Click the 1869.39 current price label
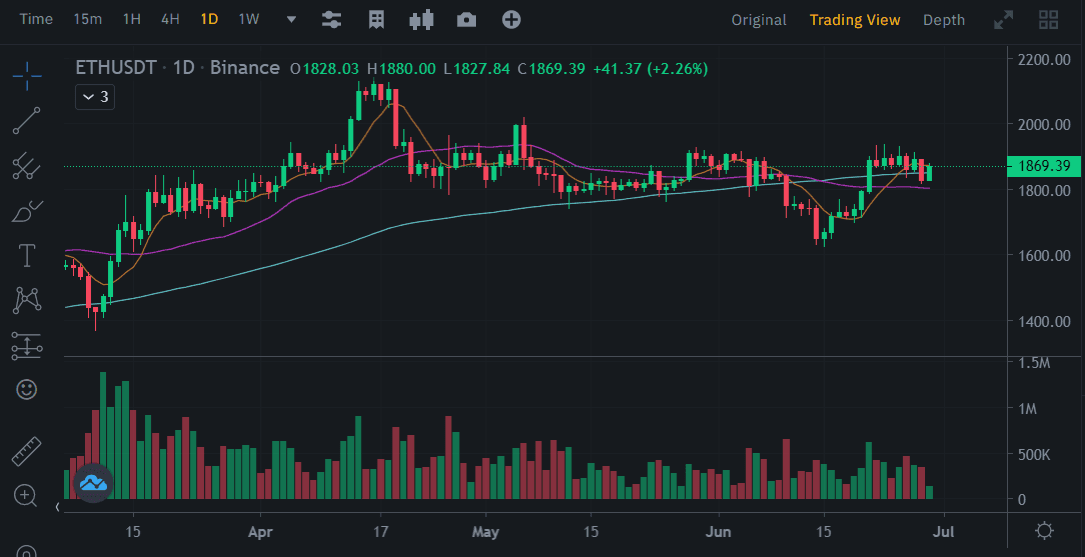Image resolution: width=1085 pixels, height=557 pixels. 1044,166
